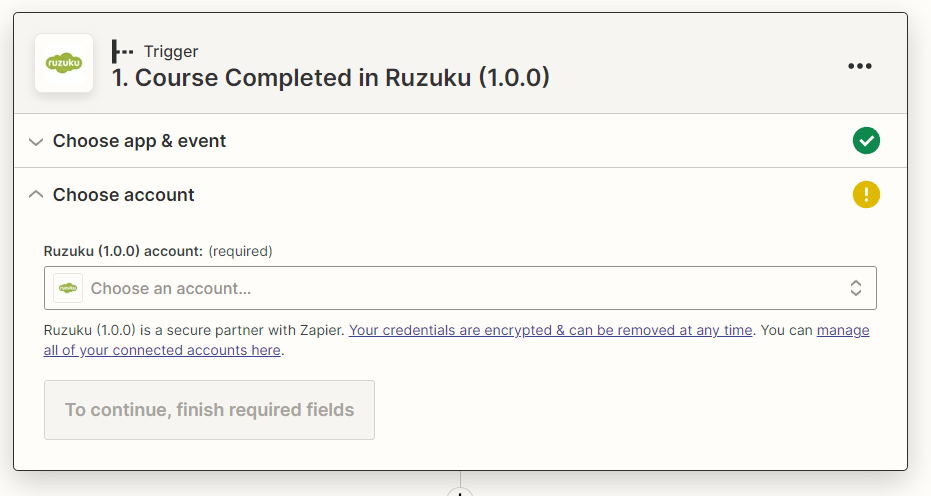Click the "Trigger" label above the title
Screen dimensions: 931x496
171,51
